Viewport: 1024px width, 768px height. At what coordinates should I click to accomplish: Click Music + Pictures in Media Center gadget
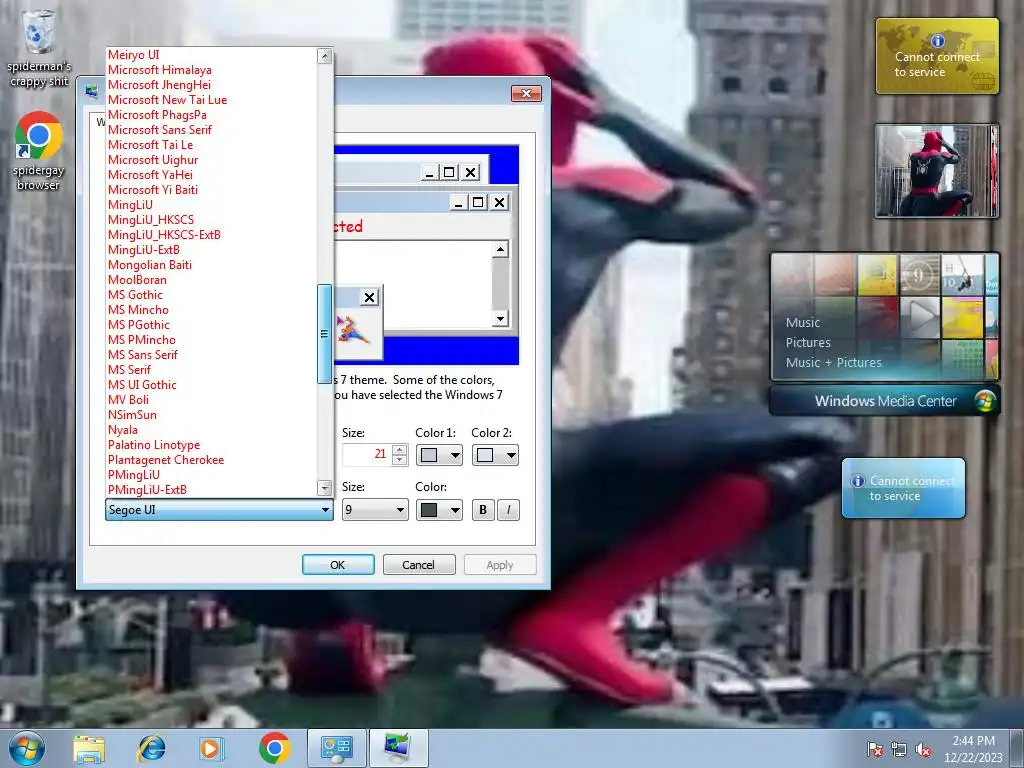click(833, 362)
